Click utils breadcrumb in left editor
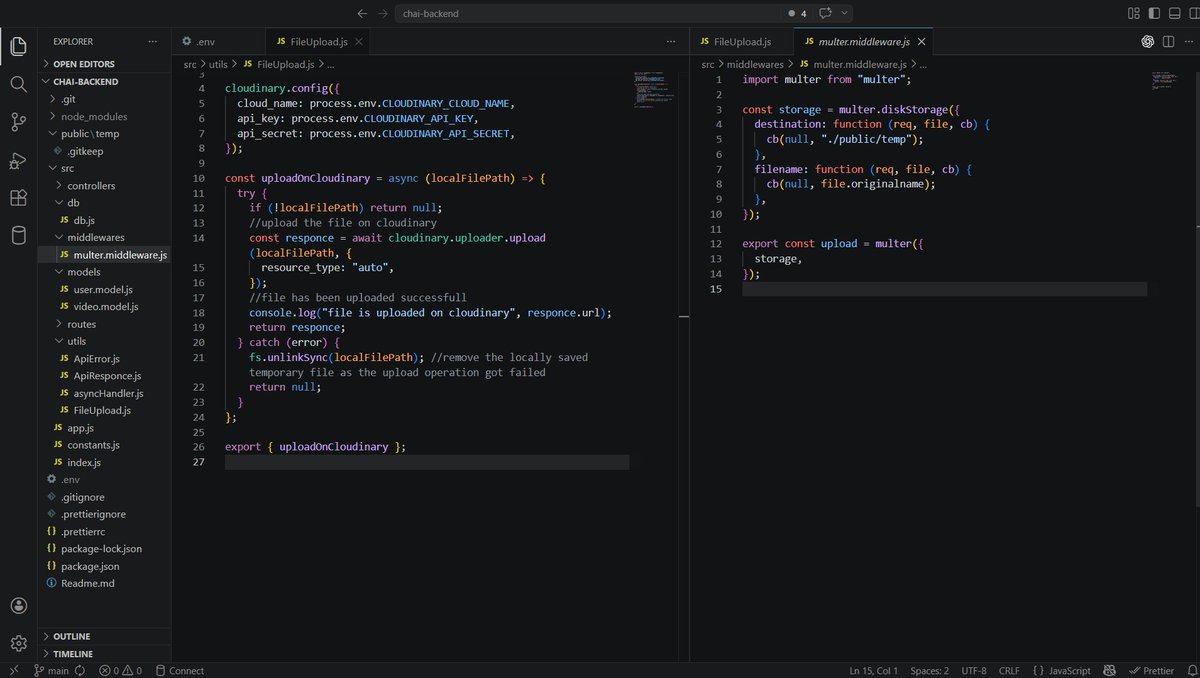Viewport: 1200px width, 678px height. (219, 64)
